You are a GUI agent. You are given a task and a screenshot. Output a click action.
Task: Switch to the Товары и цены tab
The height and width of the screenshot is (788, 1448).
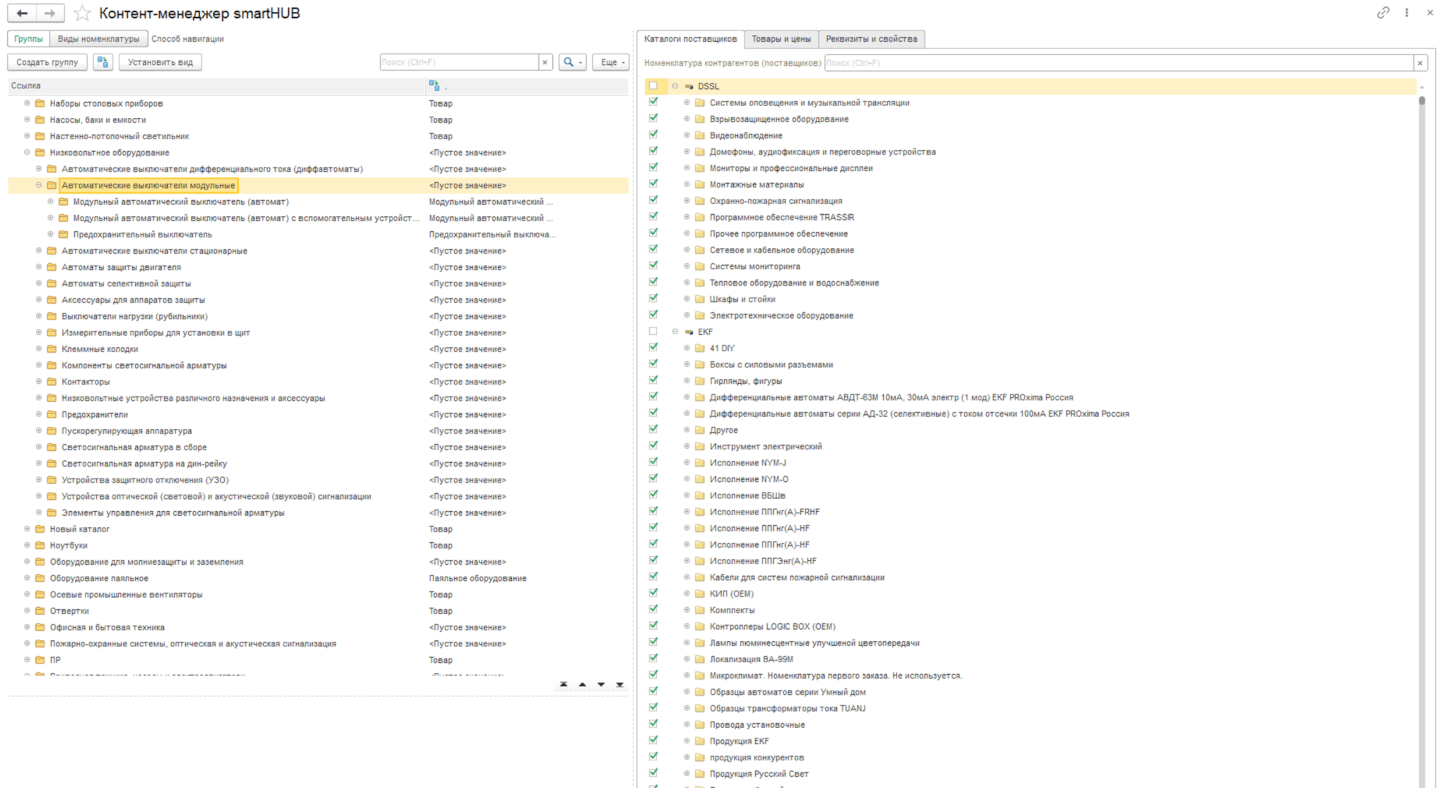point(781,39)
